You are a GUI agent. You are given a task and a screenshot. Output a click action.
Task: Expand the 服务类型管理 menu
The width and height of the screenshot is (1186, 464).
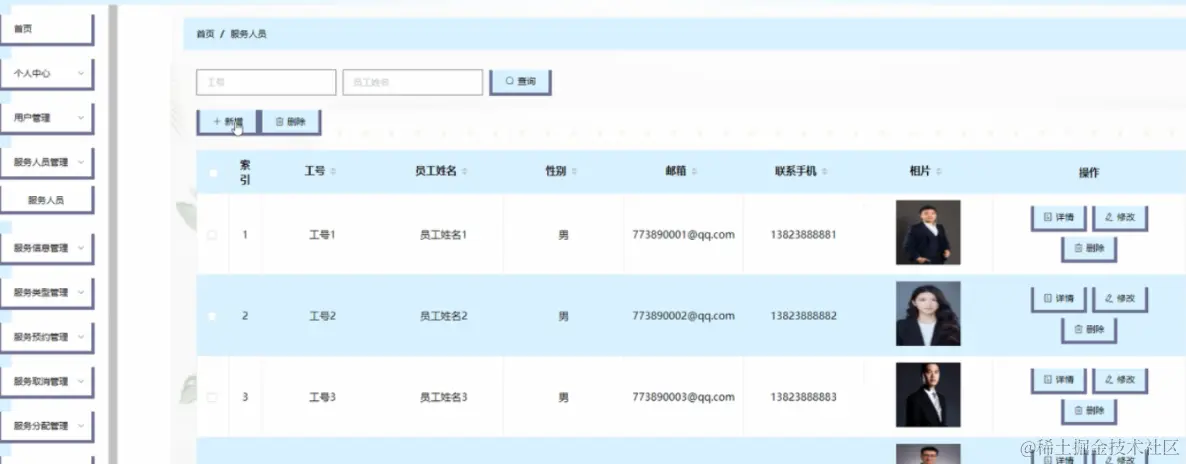(47, 292)
